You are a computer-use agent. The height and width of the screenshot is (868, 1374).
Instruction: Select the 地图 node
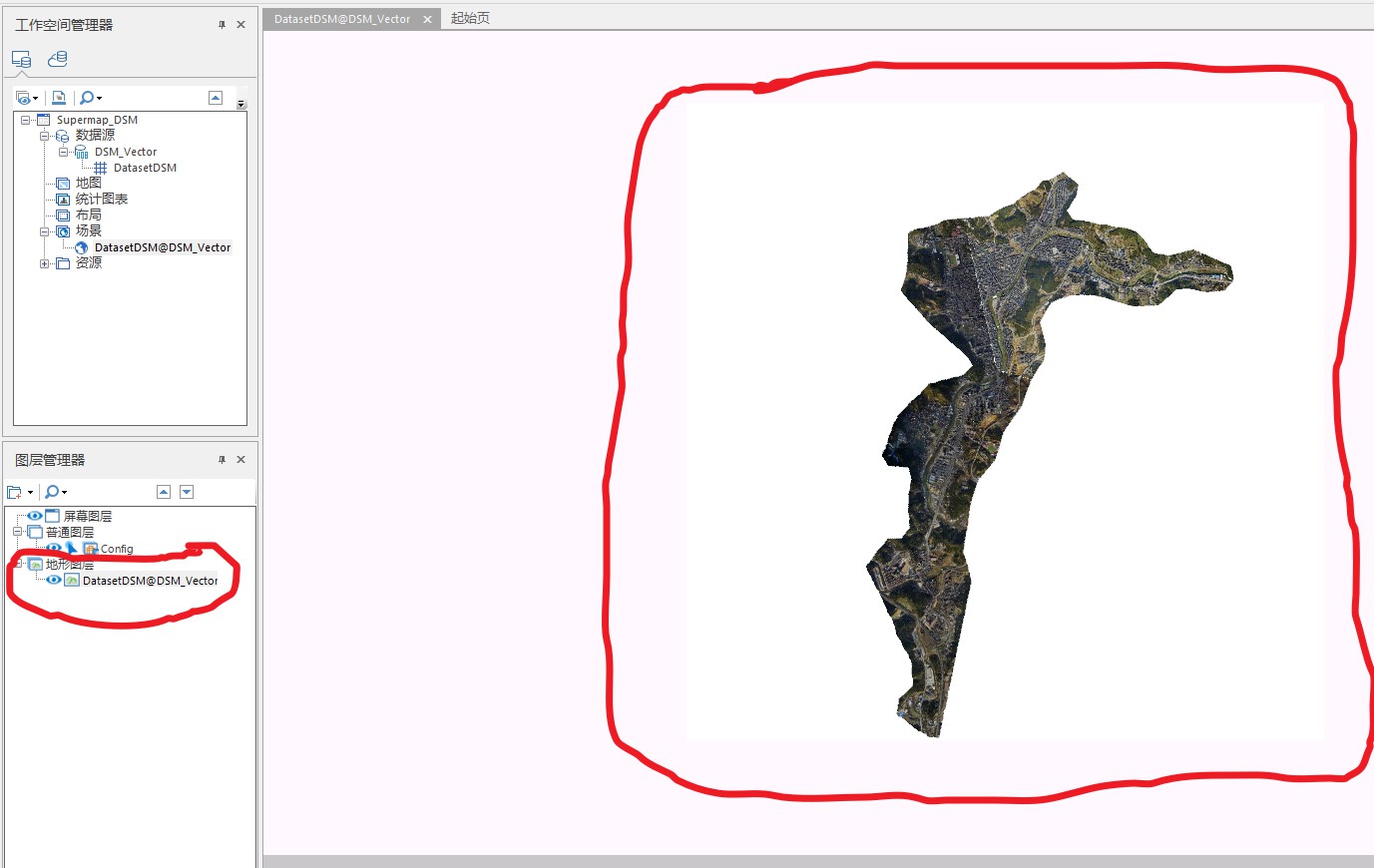click(x=88, y=184)
